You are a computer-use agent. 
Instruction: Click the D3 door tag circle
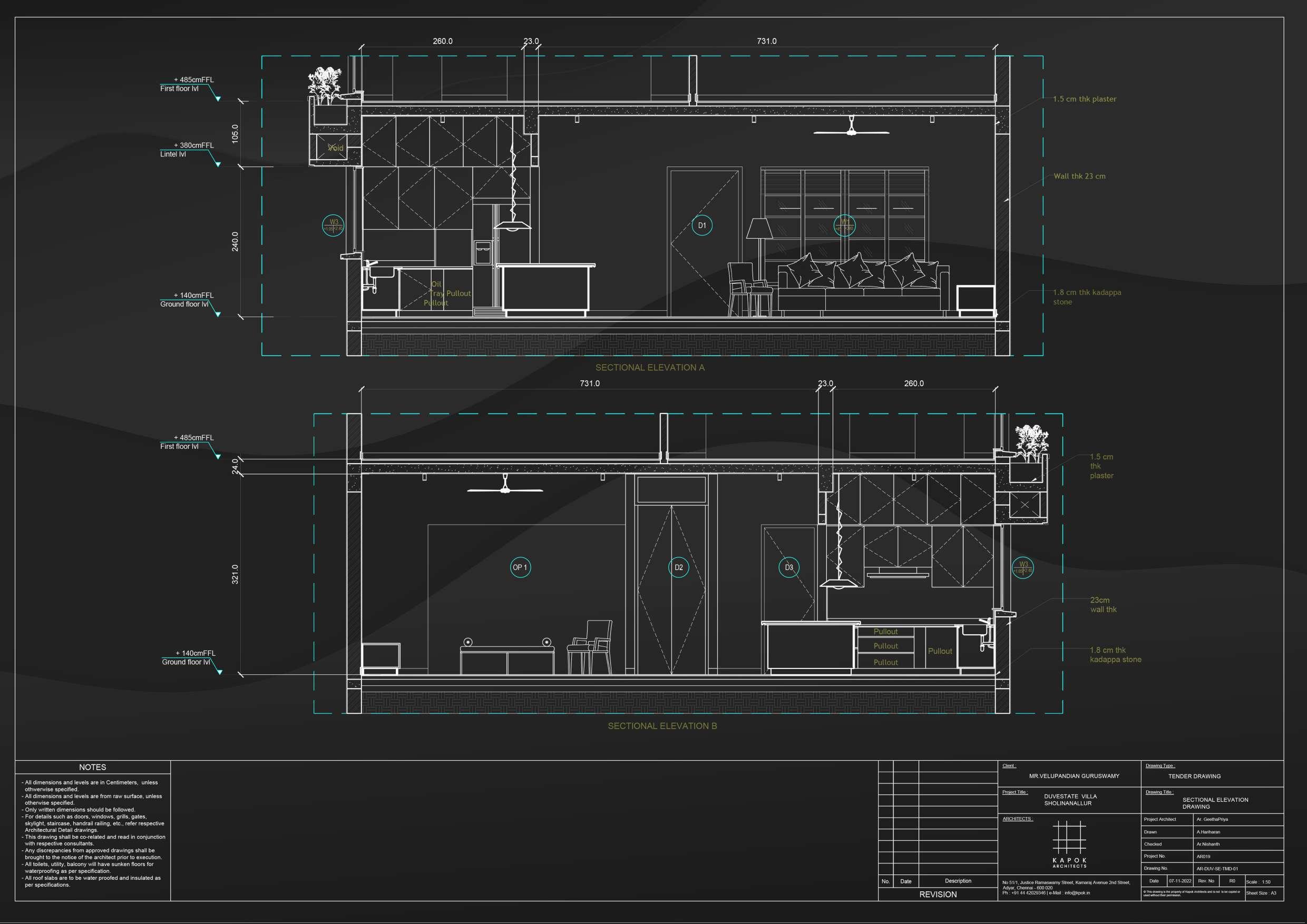789,567
